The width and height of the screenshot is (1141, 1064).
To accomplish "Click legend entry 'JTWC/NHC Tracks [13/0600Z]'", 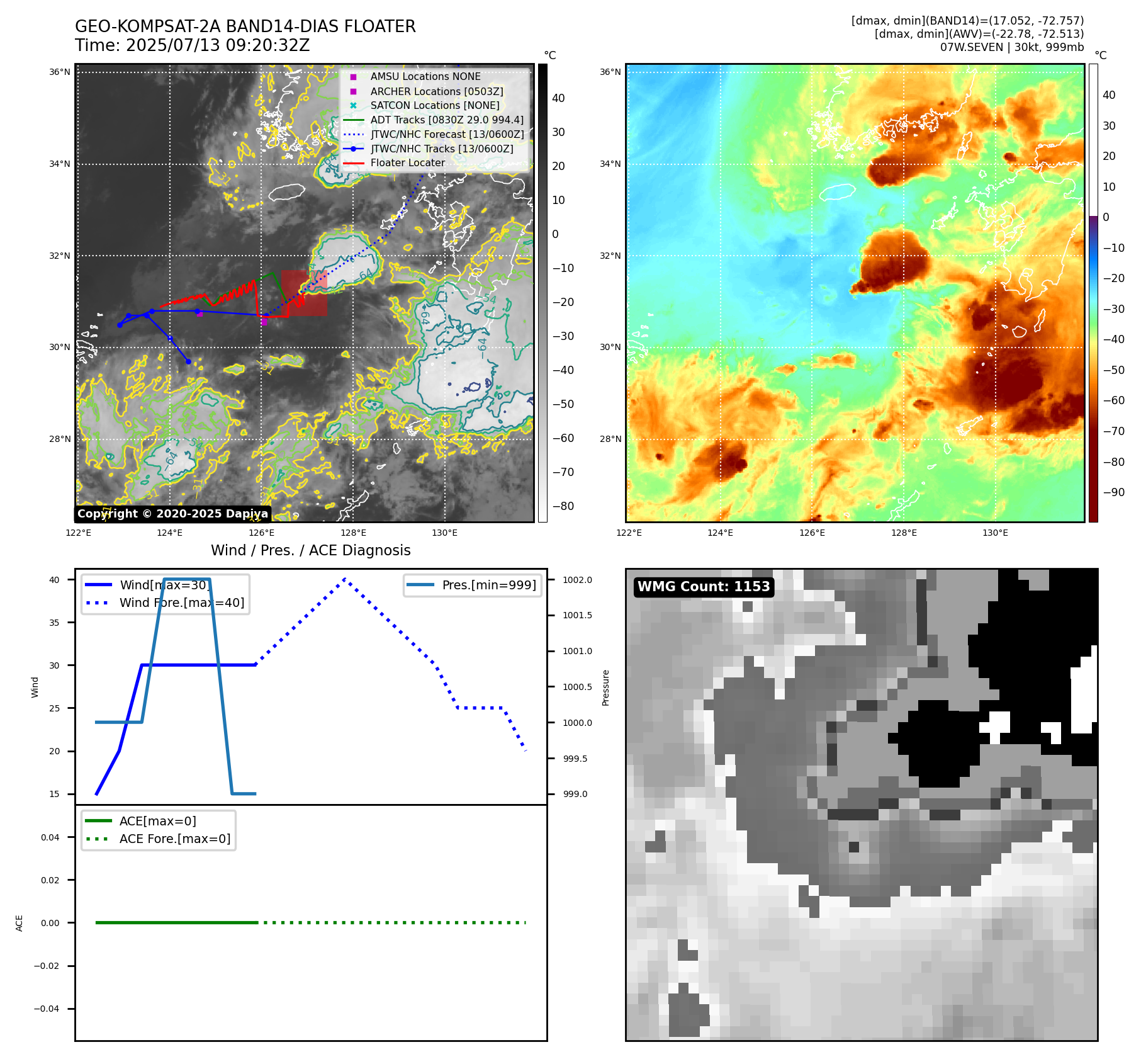I will click(x=442, y=149).
